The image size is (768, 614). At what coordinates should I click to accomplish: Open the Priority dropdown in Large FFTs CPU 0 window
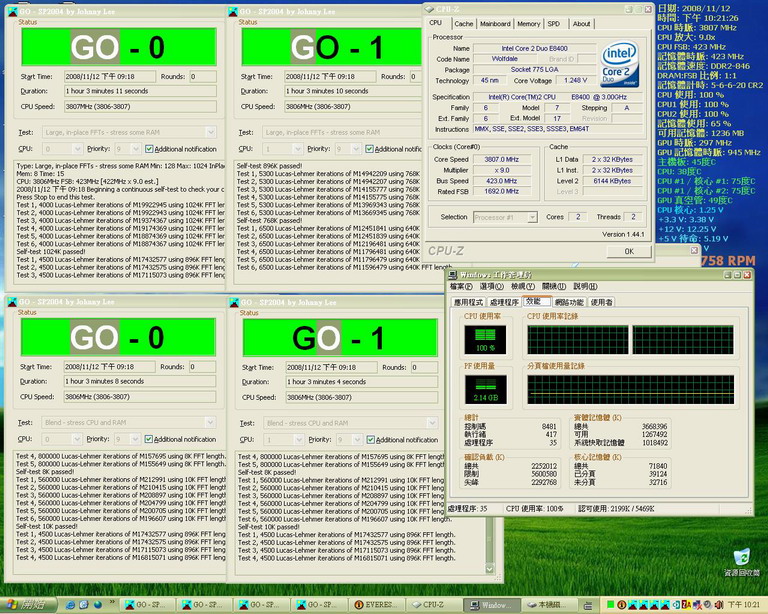pyautogui.click(x=136, y=148)
